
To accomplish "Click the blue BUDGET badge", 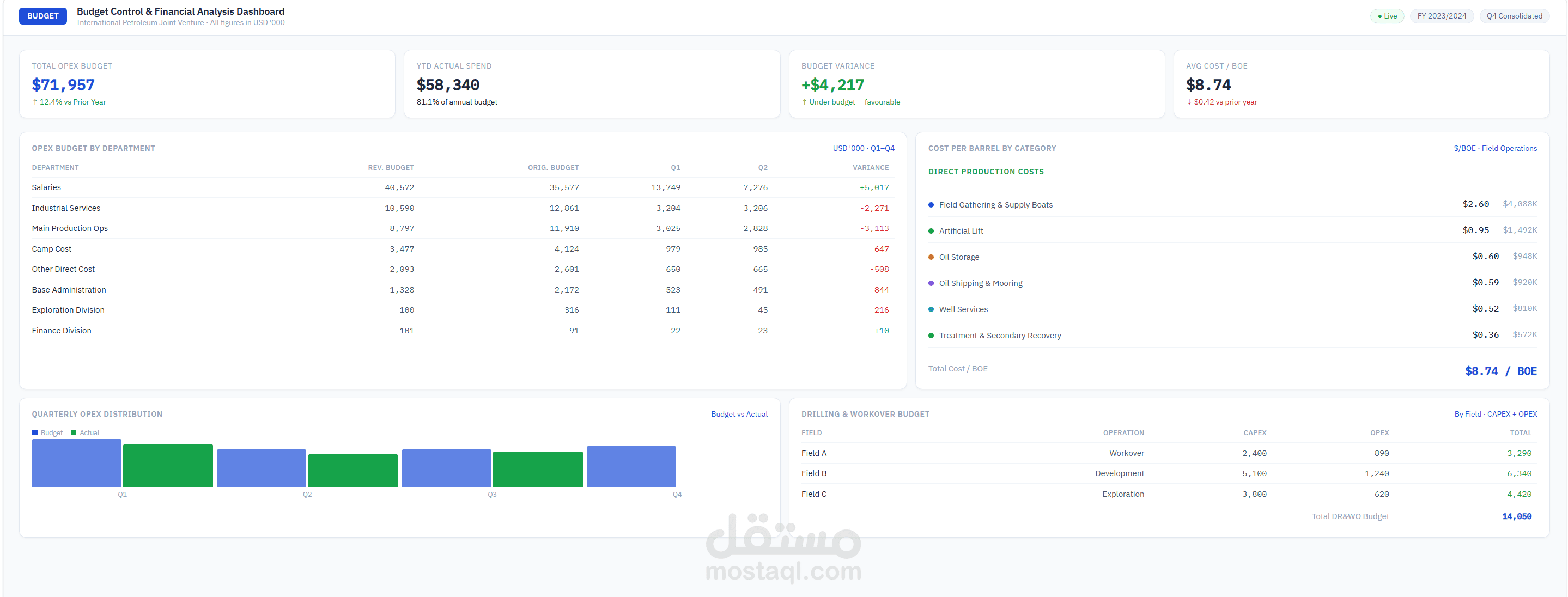I will click(42, 16).
